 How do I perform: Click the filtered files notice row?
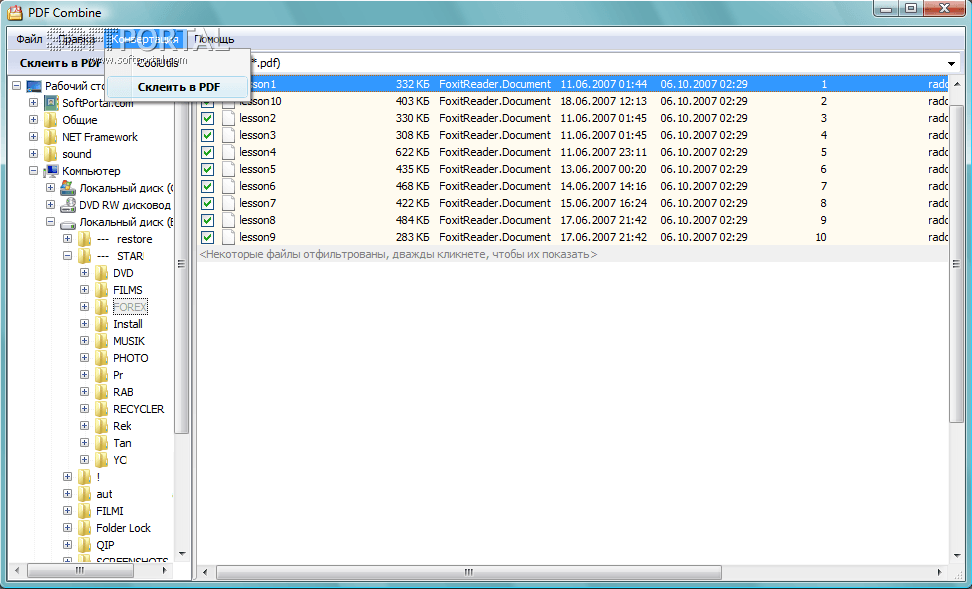tap(573, 254)
